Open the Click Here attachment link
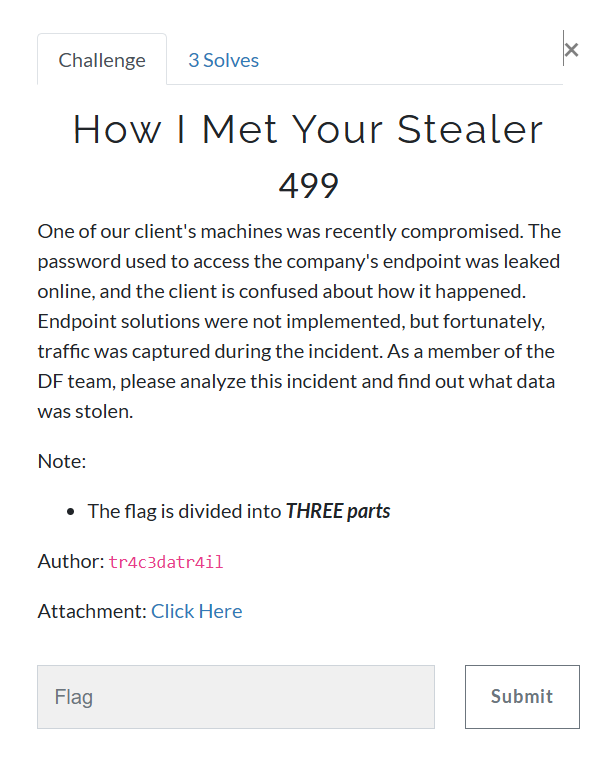This screenshot has height=777, width=610. [196, 611]
